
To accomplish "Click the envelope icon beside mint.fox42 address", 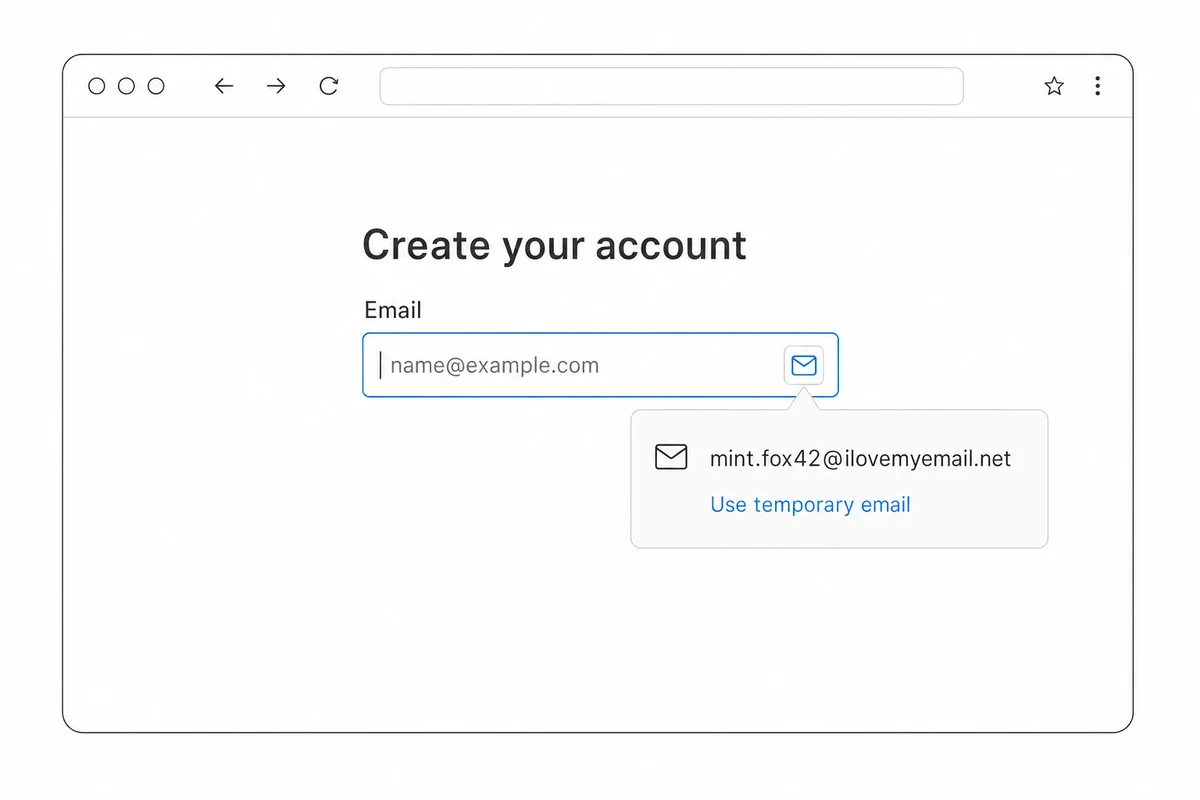I will tap(671, 458).
